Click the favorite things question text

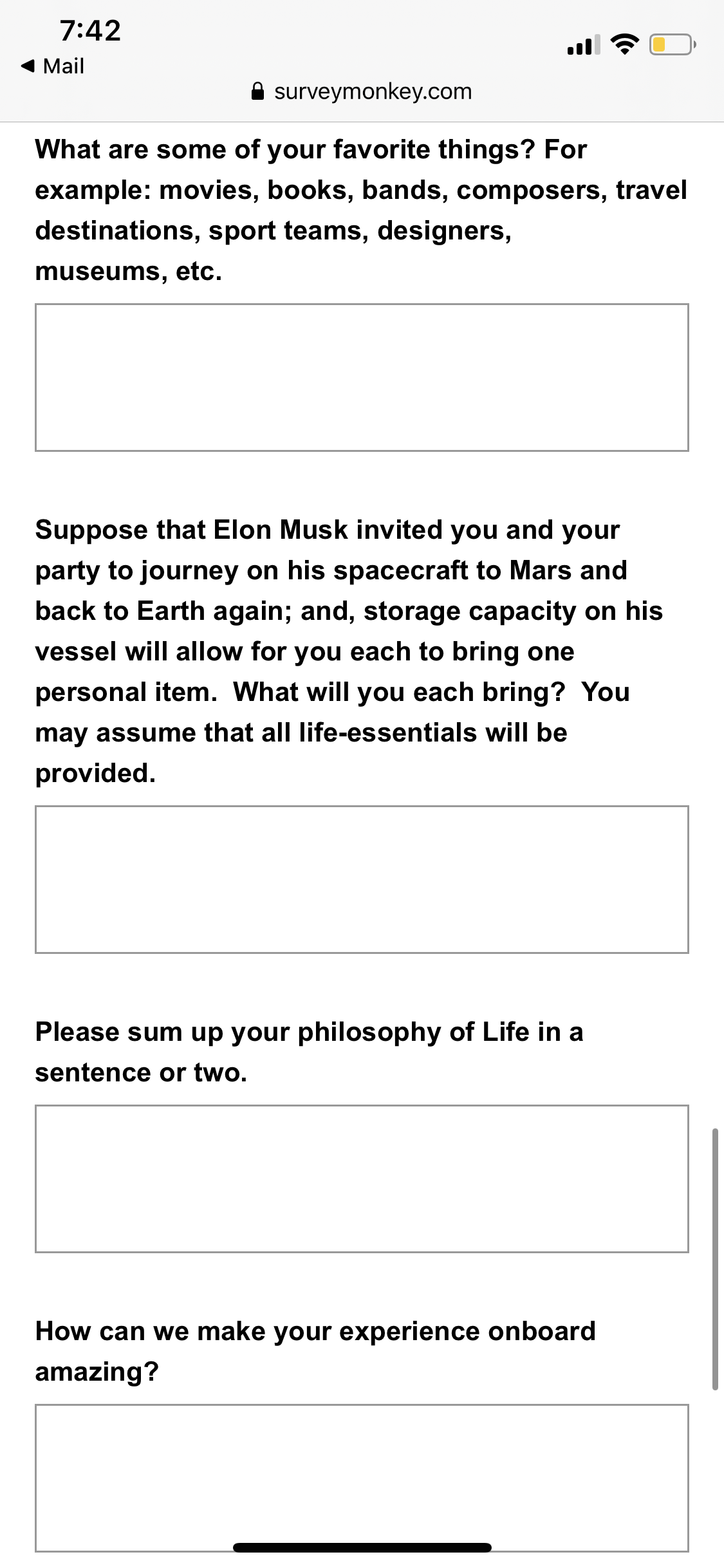coord(361,210)
